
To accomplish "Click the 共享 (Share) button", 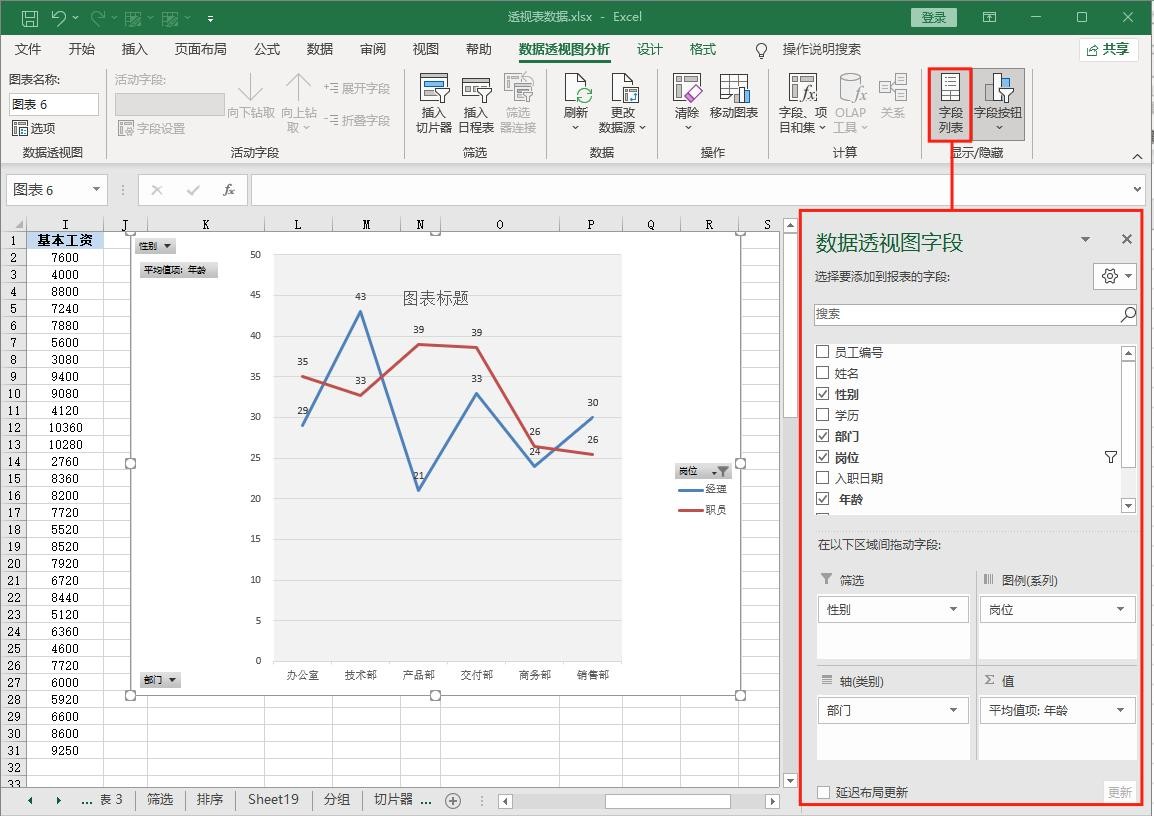I will (1108, 49).
